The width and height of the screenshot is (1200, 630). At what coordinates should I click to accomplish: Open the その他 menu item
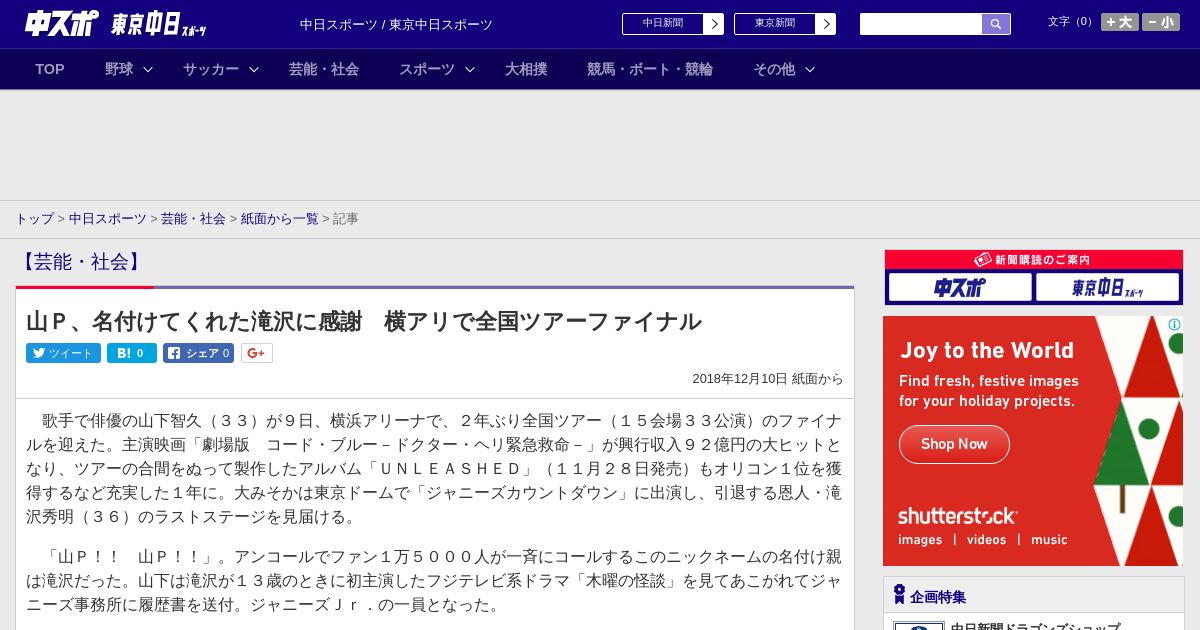click(774, 69)
